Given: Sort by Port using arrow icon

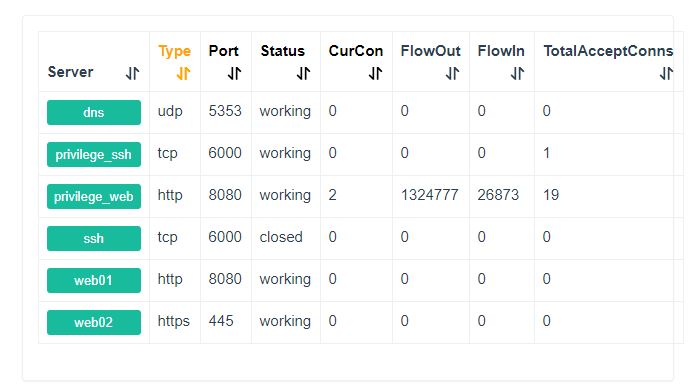Looking at the screenshot, I should [234, 73].
